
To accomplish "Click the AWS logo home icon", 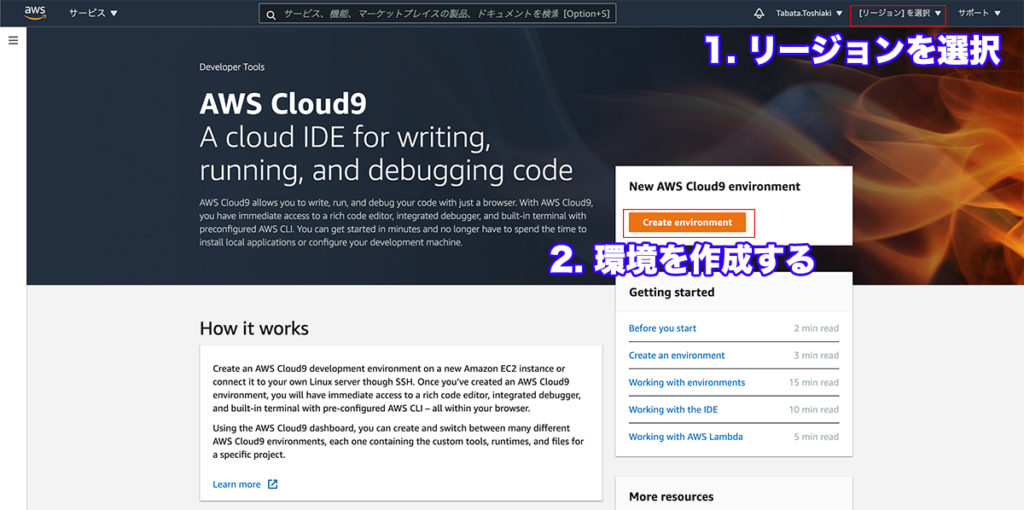I will point(35,13).
